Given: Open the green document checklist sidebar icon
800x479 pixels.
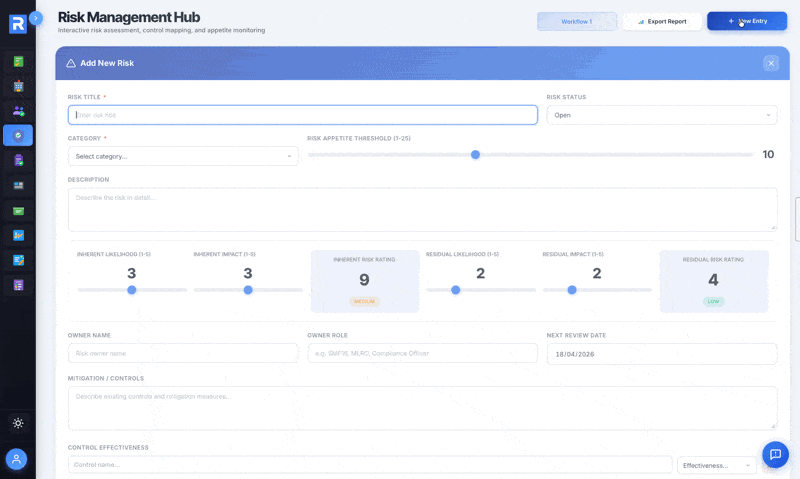Looking at the screenshot, I should pos(18,62).
